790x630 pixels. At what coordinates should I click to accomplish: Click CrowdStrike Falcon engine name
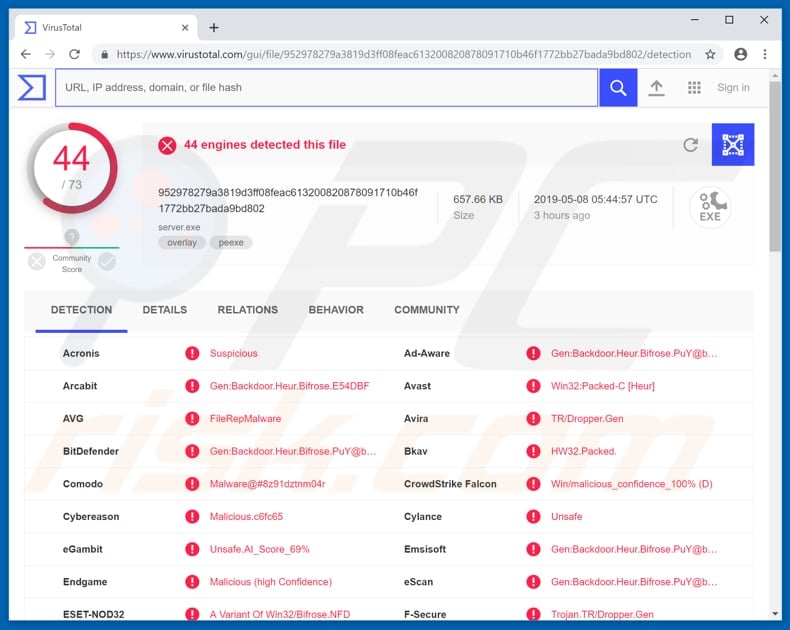(450, 484)
